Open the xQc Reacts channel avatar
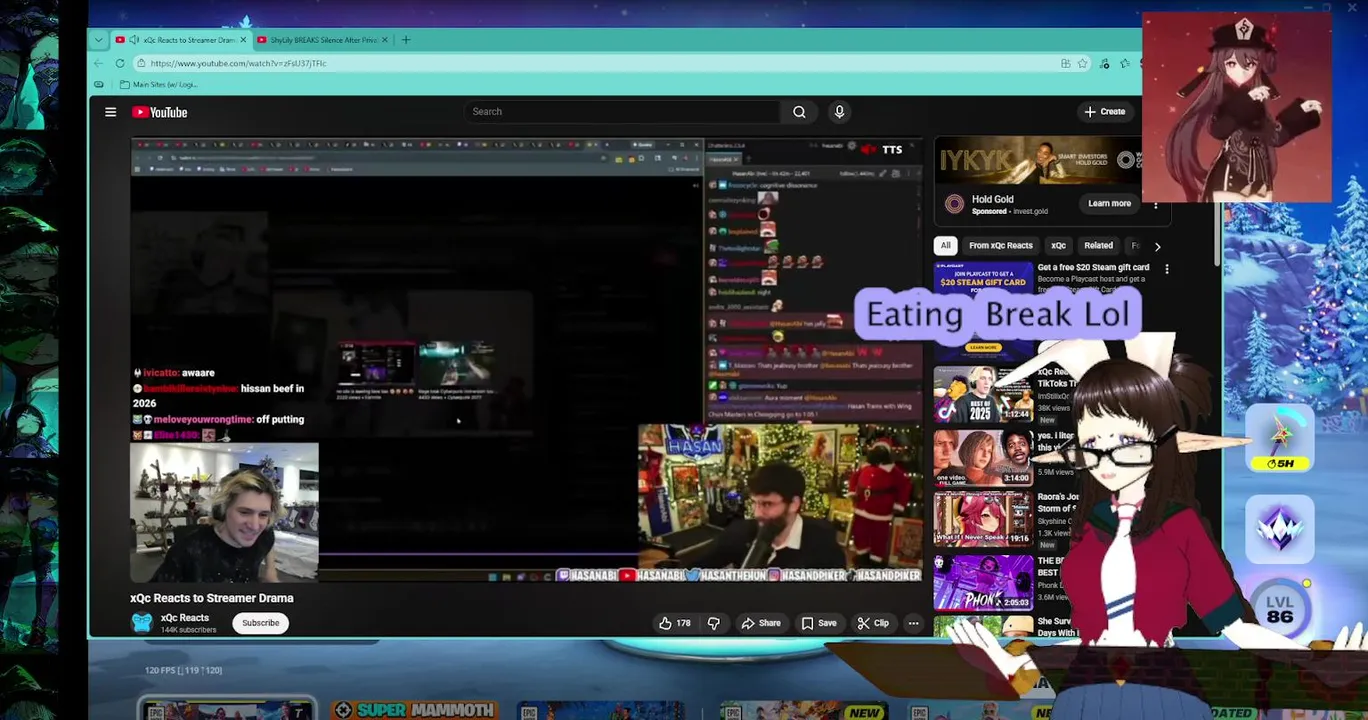The height and width of the screenshot is (720, 1368). click(142, 622)
